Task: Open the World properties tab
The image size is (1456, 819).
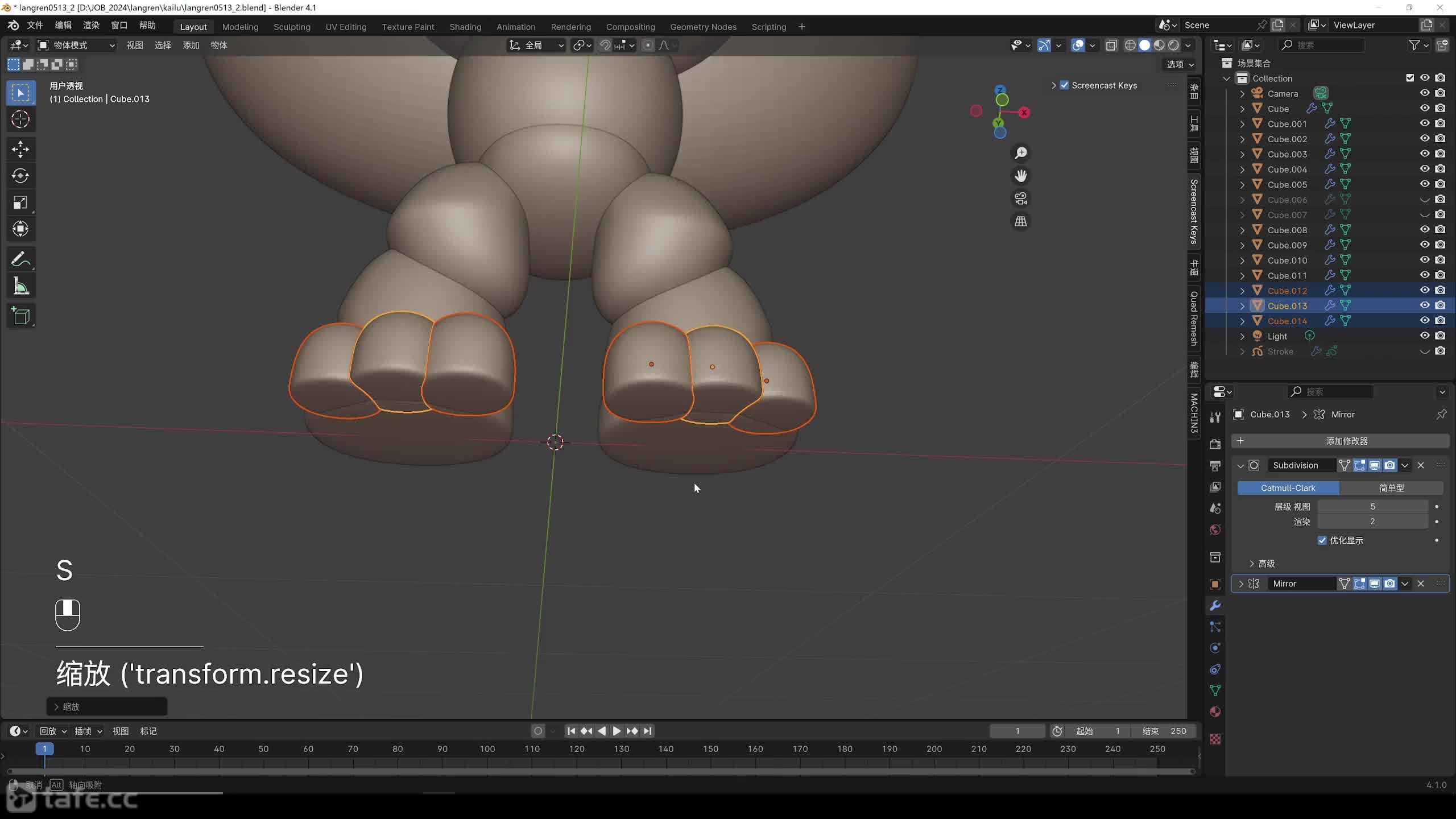Action: tap(1215, 530)
